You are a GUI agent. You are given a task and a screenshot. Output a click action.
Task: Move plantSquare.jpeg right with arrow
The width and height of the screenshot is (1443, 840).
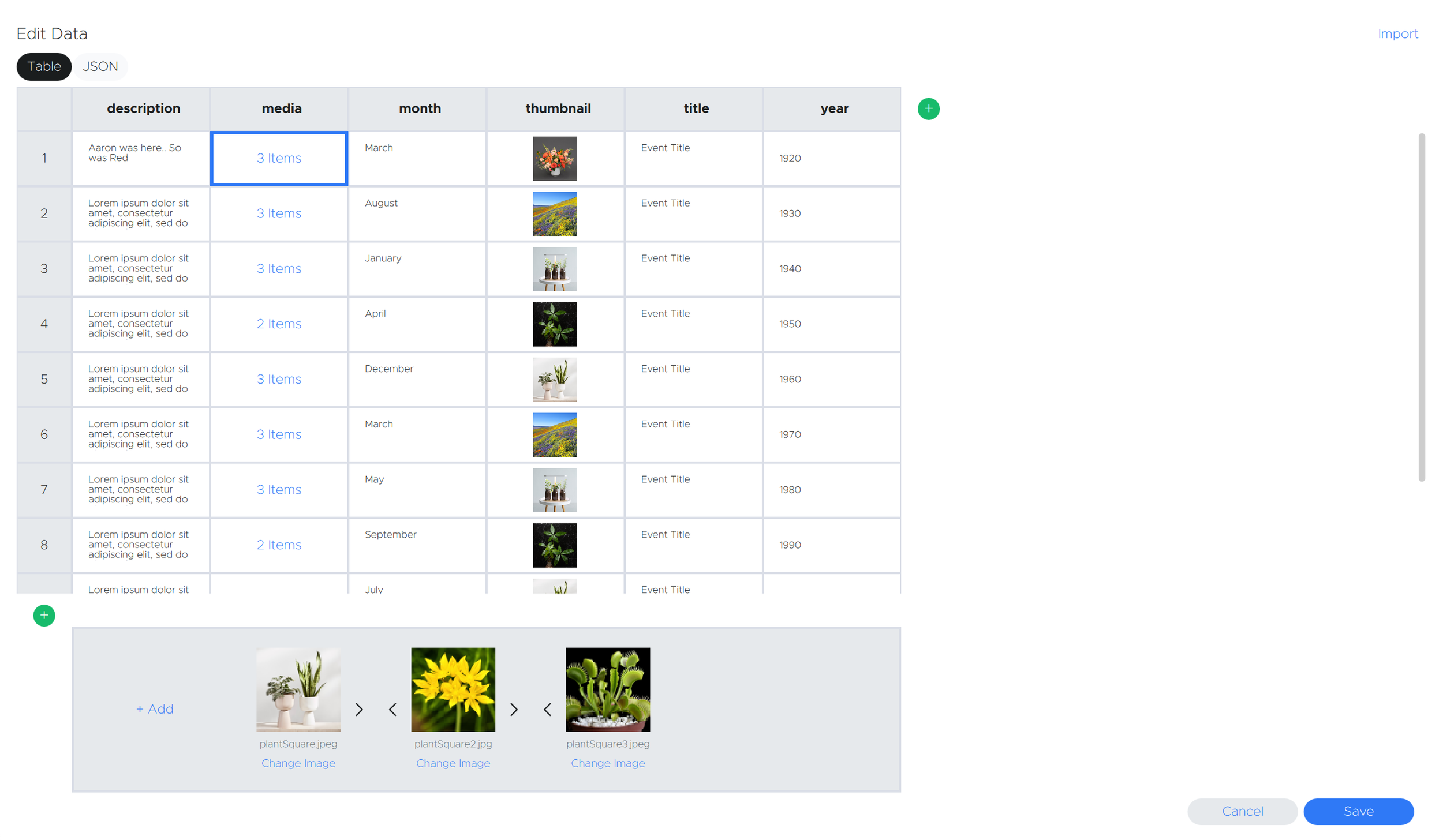tap(359, 709)
